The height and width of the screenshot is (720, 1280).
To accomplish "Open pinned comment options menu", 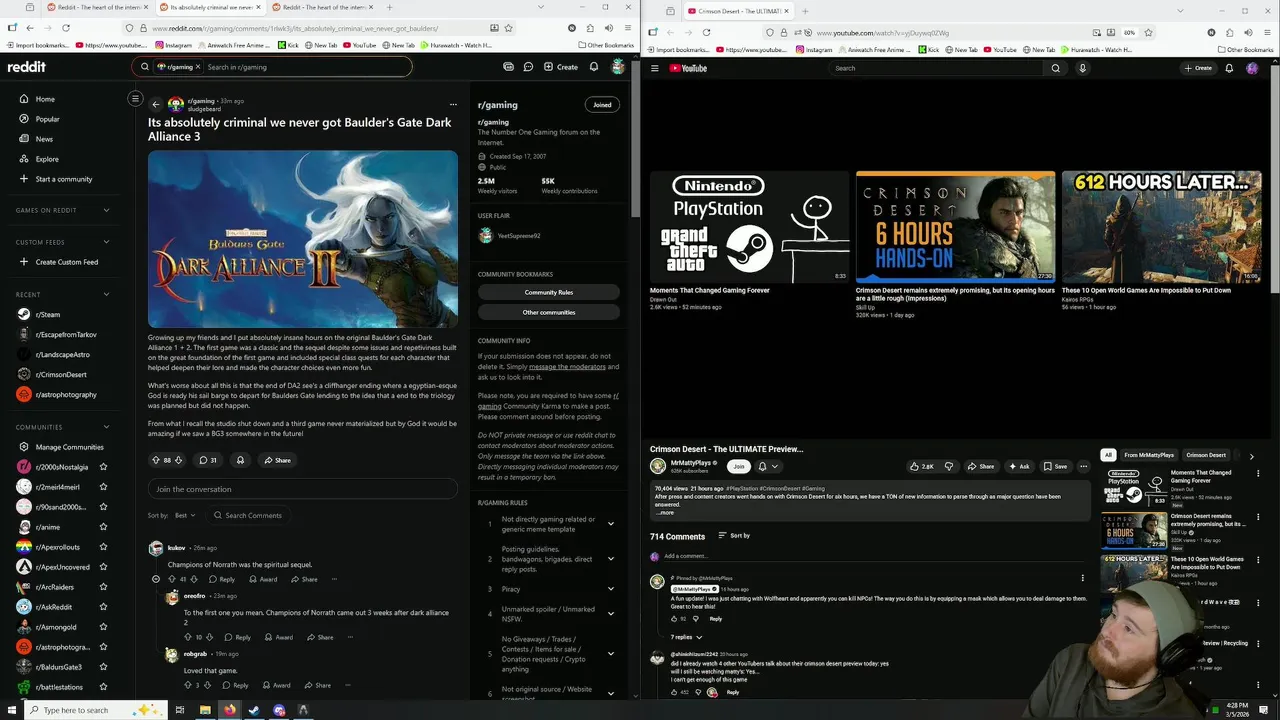I will point(1082,578).
